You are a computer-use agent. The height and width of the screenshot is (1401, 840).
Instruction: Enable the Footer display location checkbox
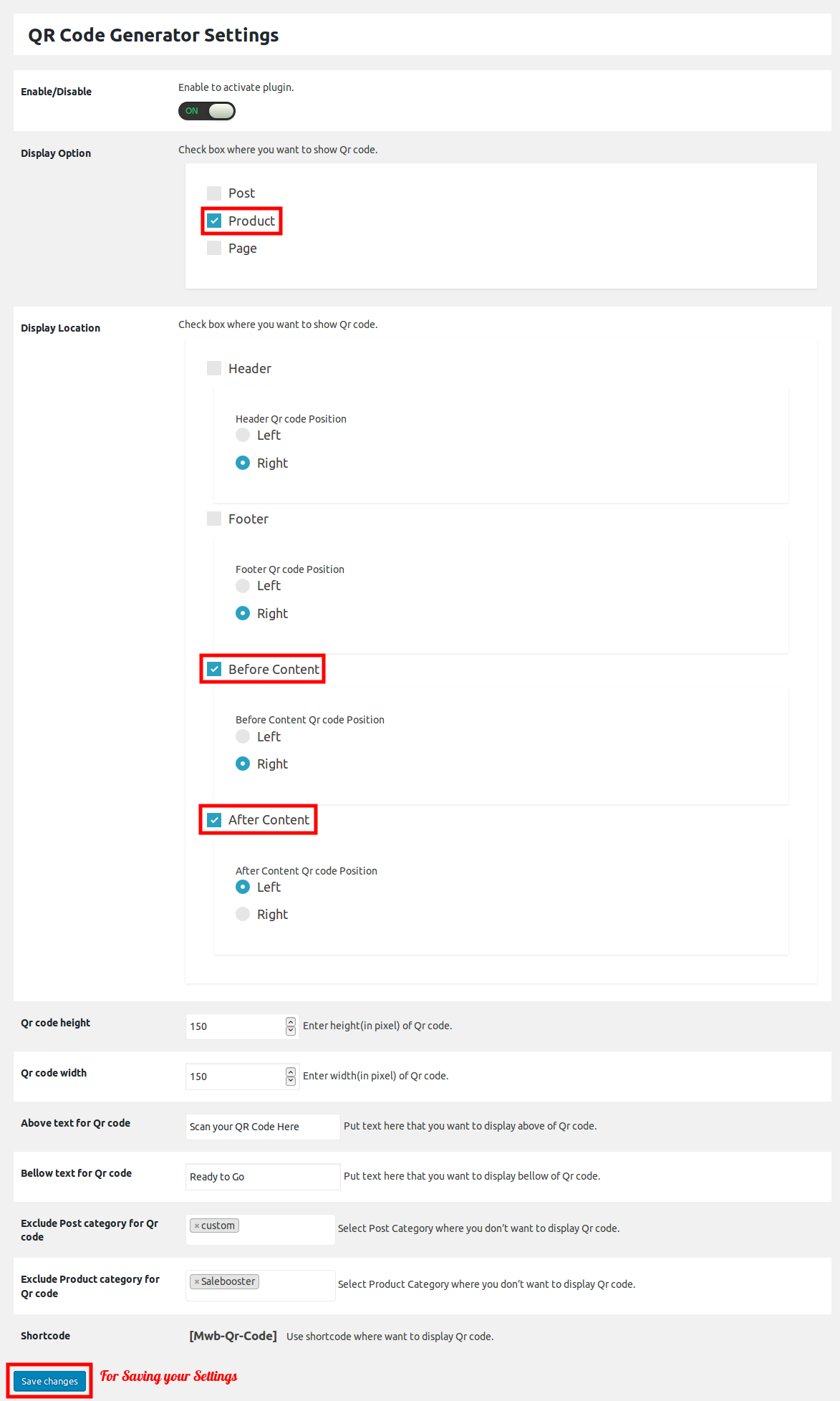214,519
